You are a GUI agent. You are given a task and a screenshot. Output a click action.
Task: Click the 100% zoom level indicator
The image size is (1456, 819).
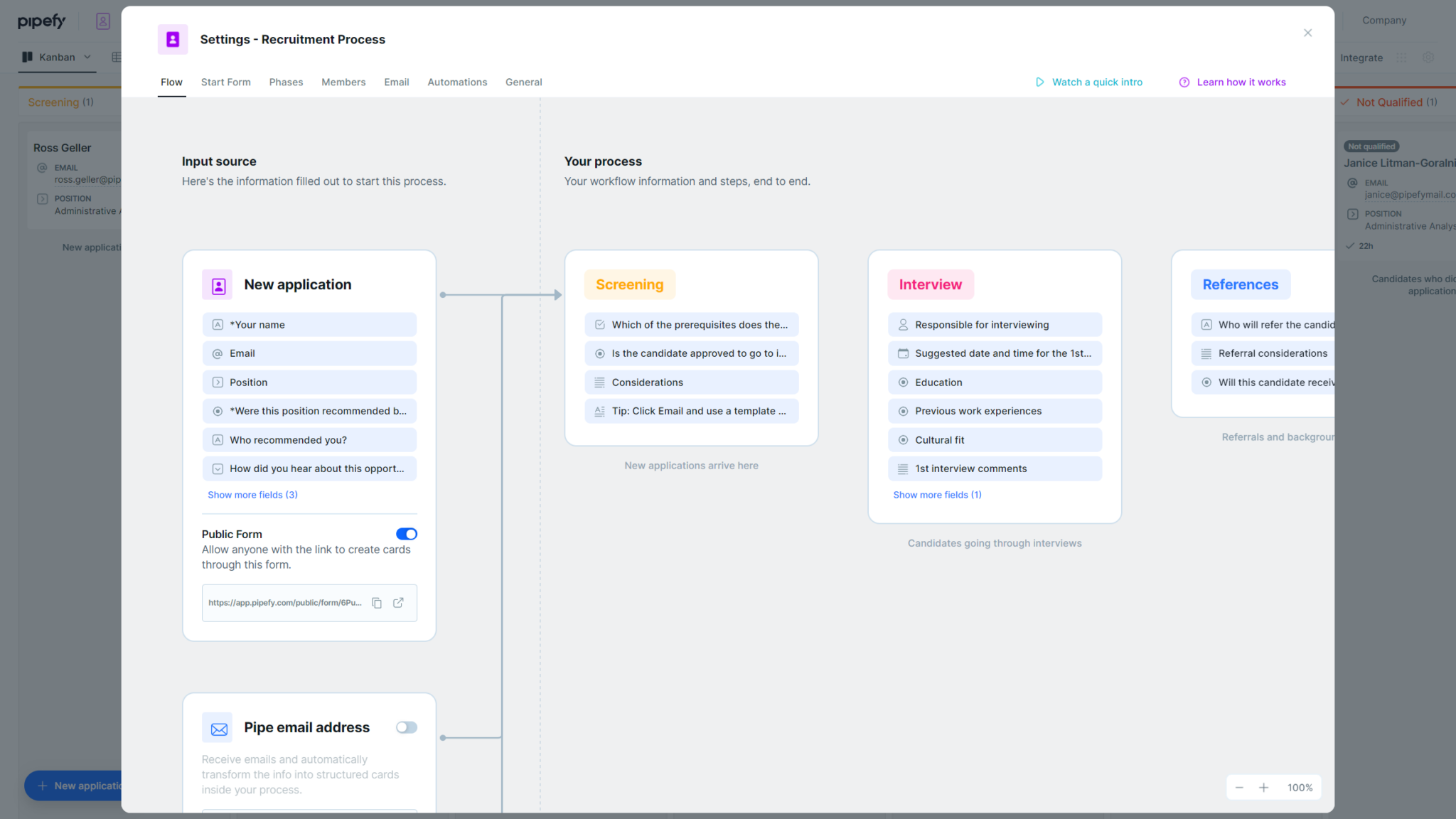(1300, 787)
